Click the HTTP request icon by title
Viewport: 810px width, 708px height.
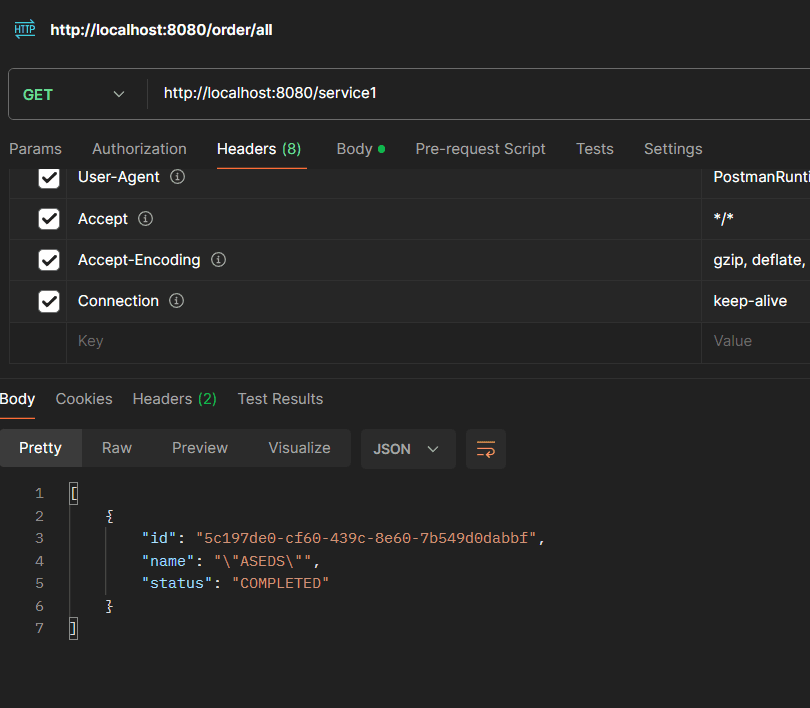click(24, 30)
